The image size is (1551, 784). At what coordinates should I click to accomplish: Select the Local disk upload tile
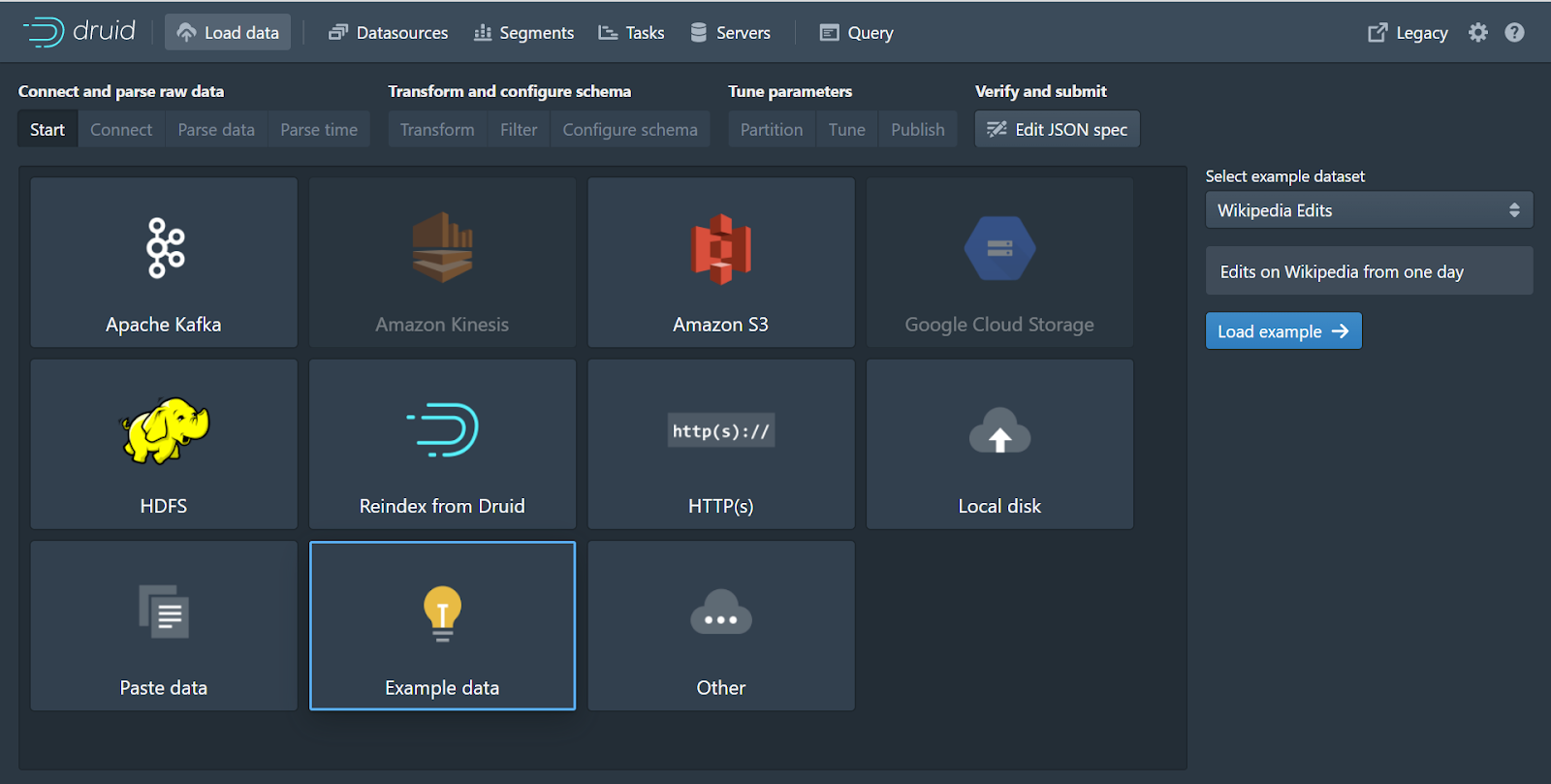999,444
